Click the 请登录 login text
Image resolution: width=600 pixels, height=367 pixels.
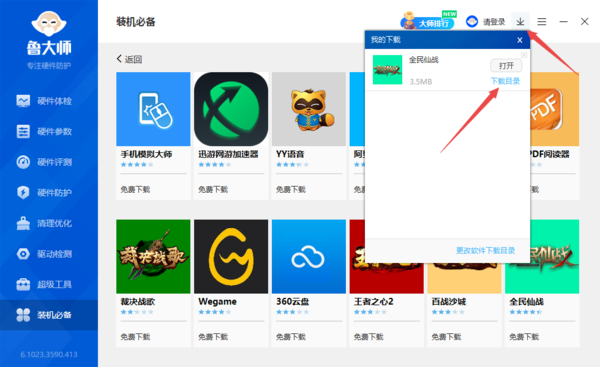coord(494,22)
